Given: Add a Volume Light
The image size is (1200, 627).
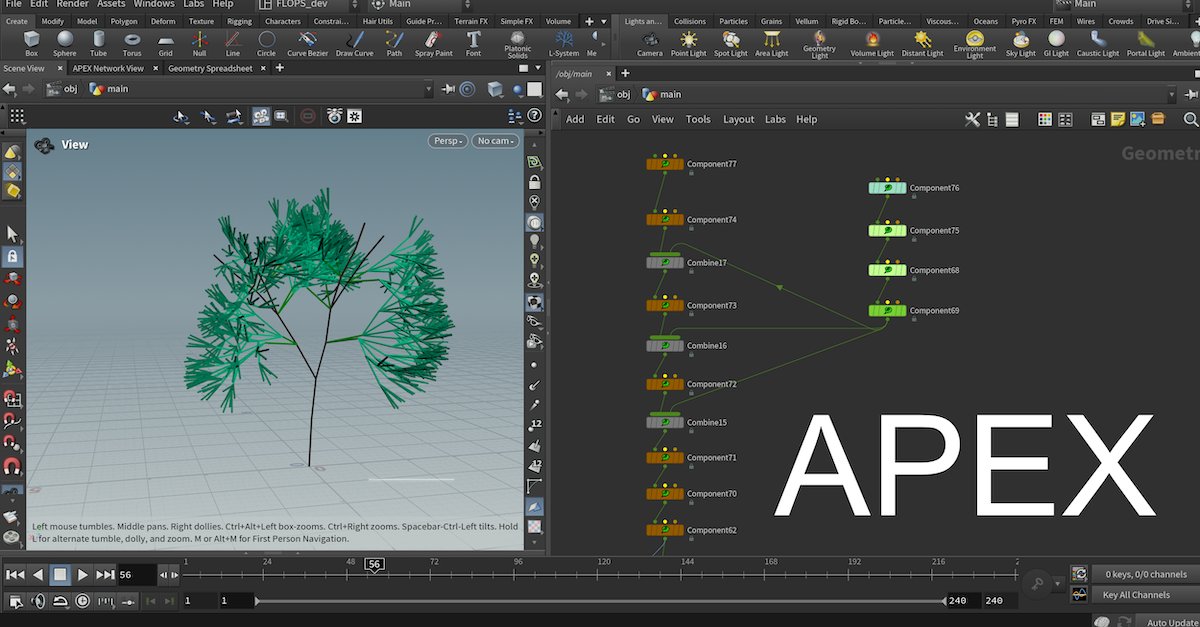Looking at the screenshot, I should tap(872, 43).
